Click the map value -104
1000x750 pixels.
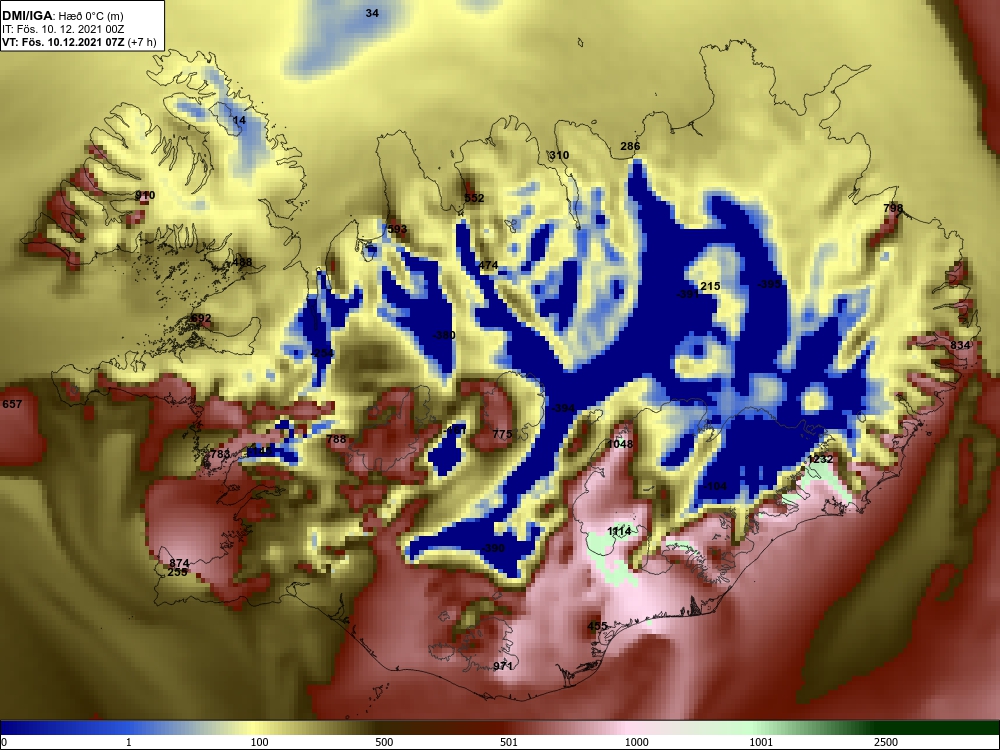[x=716, y=486]
